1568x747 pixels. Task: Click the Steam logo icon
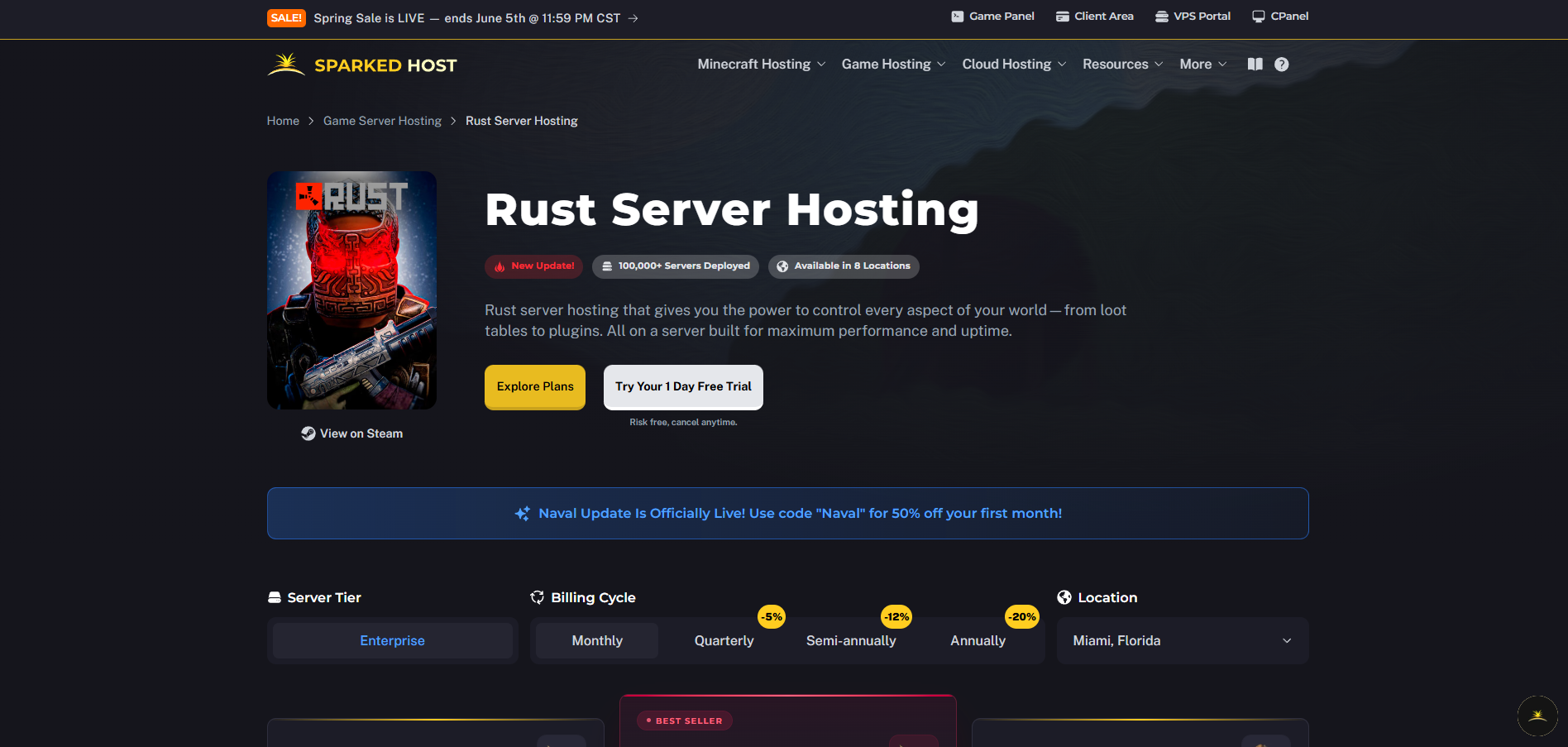point(308,433)
